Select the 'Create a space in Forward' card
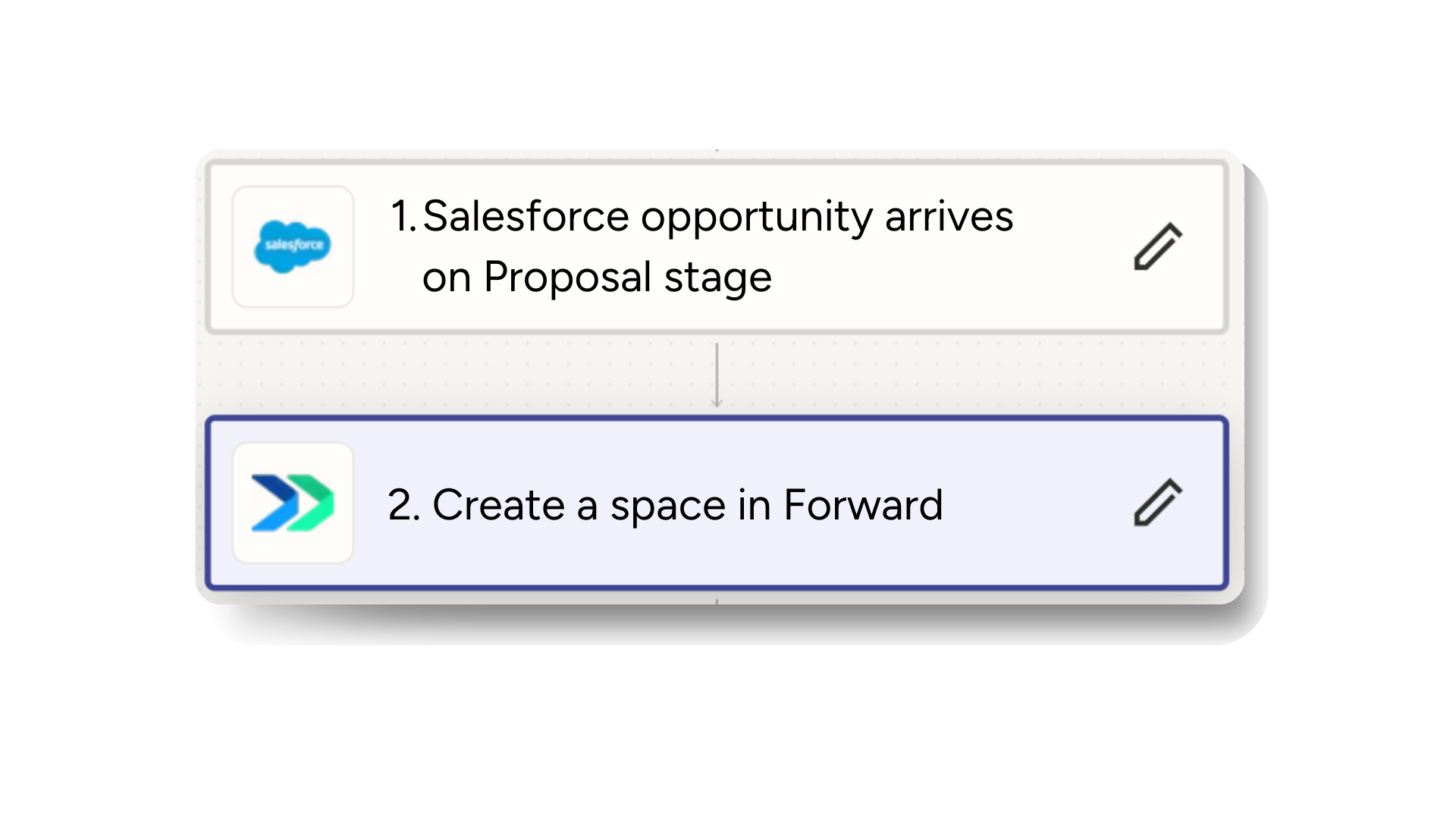This screenshot has height=819, width=1456. [x=717, y=503]
